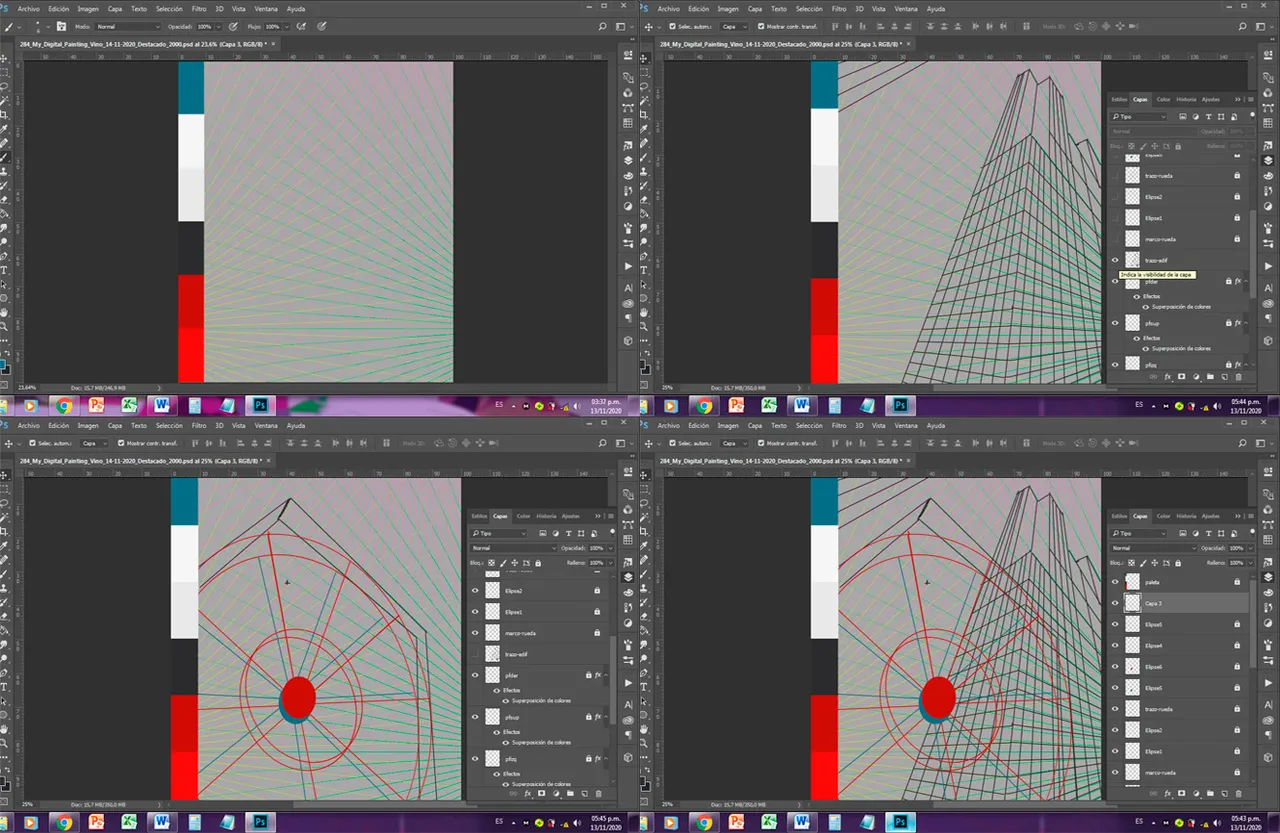Image resolution: width=1280 pixels, height=833 pixels.
Task: Select the Brush tool in top-left Photoshop window
Action: [4, 157]
